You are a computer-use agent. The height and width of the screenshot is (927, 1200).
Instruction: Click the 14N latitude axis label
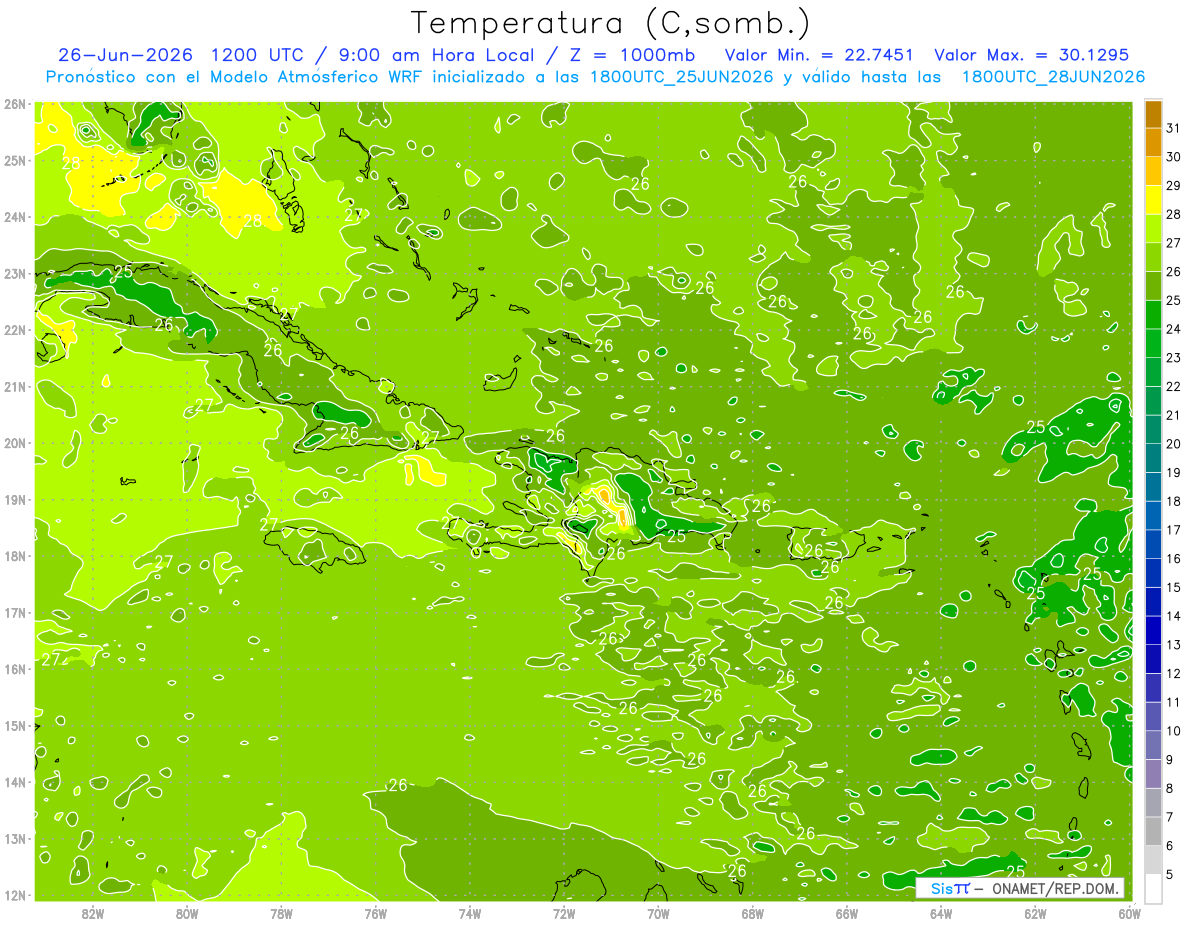pos(15,782)
